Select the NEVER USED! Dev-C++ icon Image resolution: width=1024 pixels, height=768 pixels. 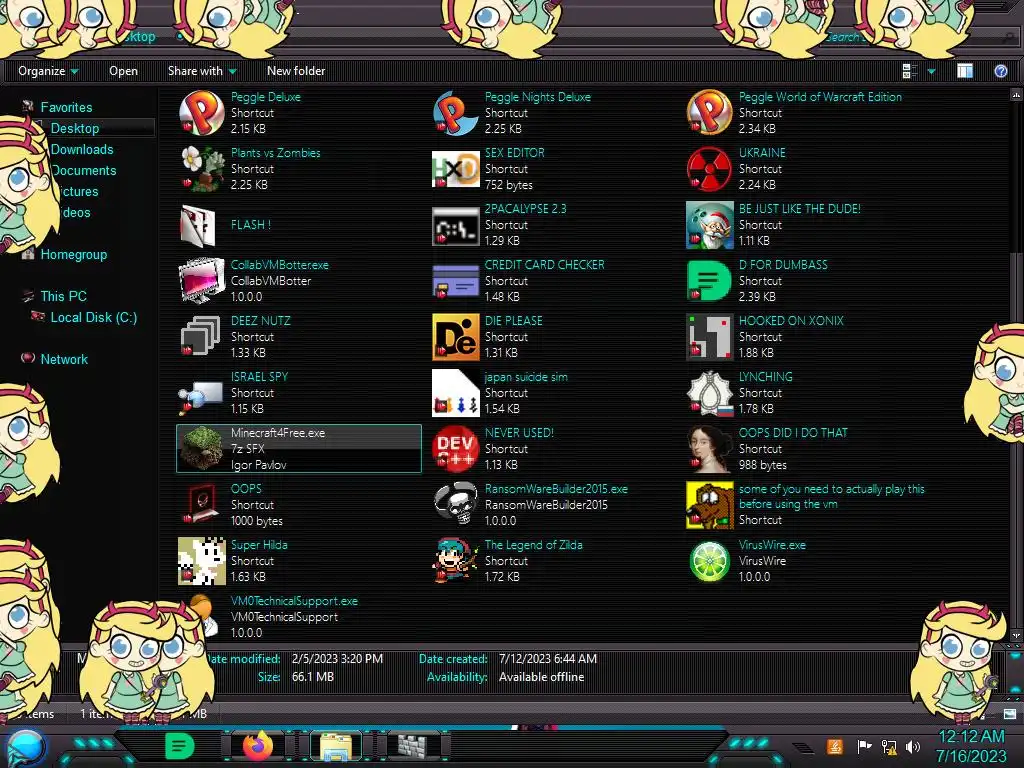(455, 449)
